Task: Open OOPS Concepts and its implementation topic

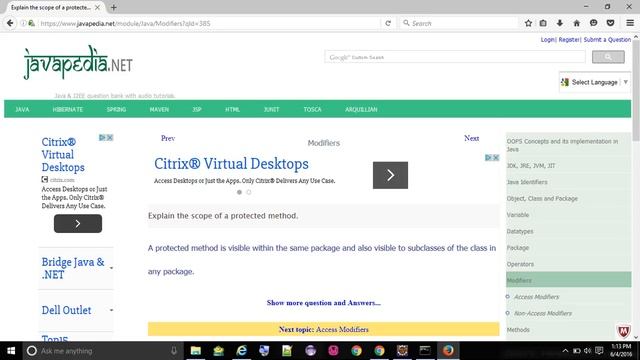Action: (x=562, y=145)
